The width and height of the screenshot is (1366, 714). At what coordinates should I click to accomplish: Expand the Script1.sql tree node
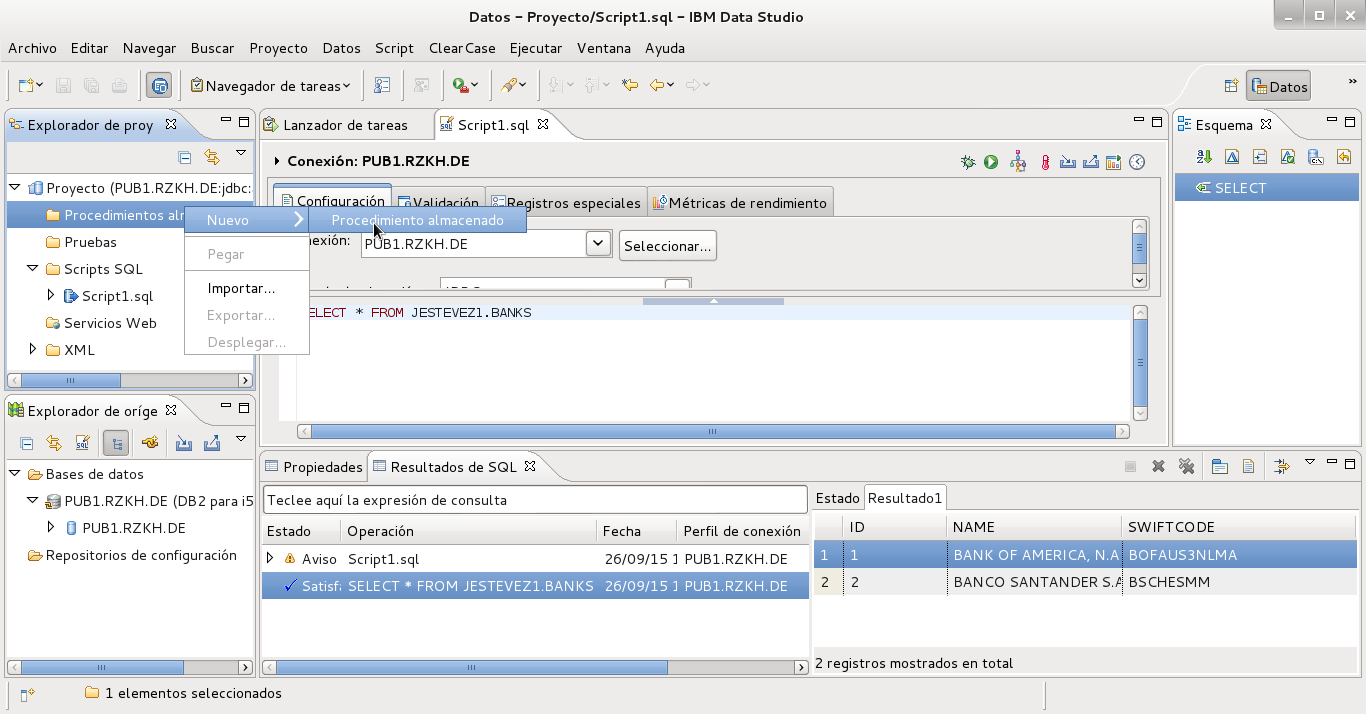click(x=52, y=295)
